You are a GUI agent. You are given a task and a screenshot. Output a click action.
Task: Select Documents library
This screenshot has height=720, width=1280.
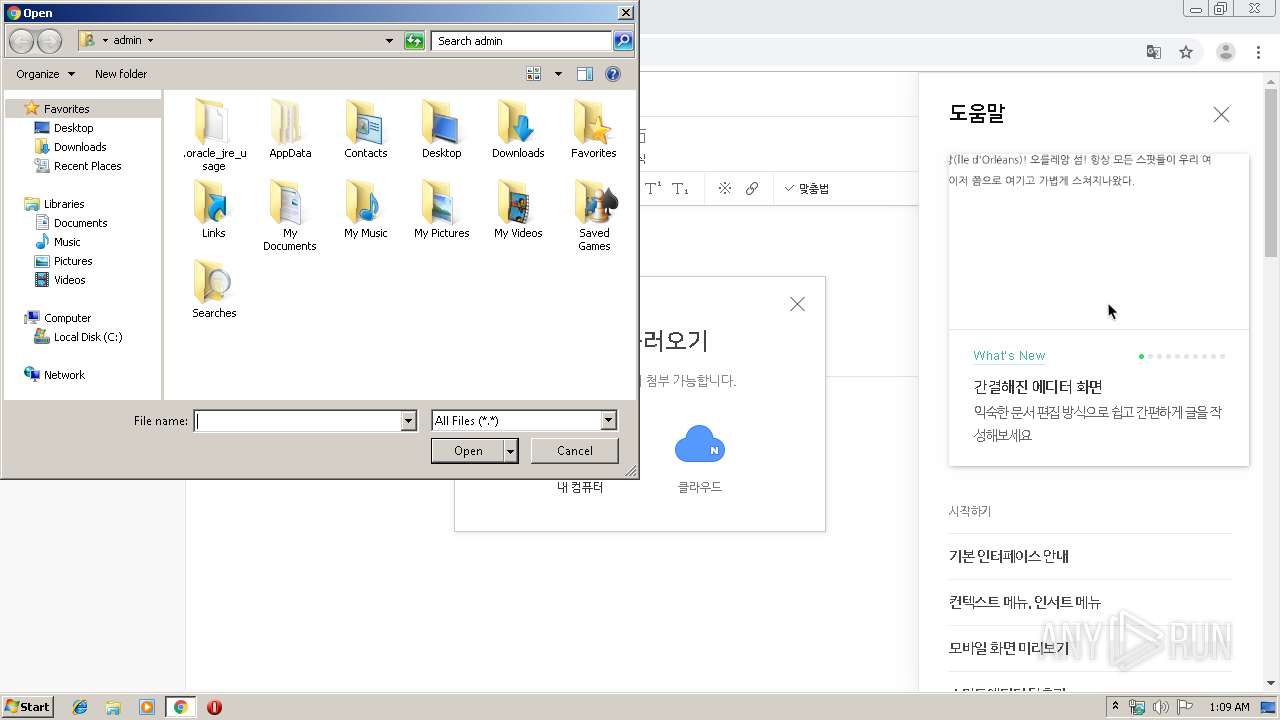tap(80, 223)
